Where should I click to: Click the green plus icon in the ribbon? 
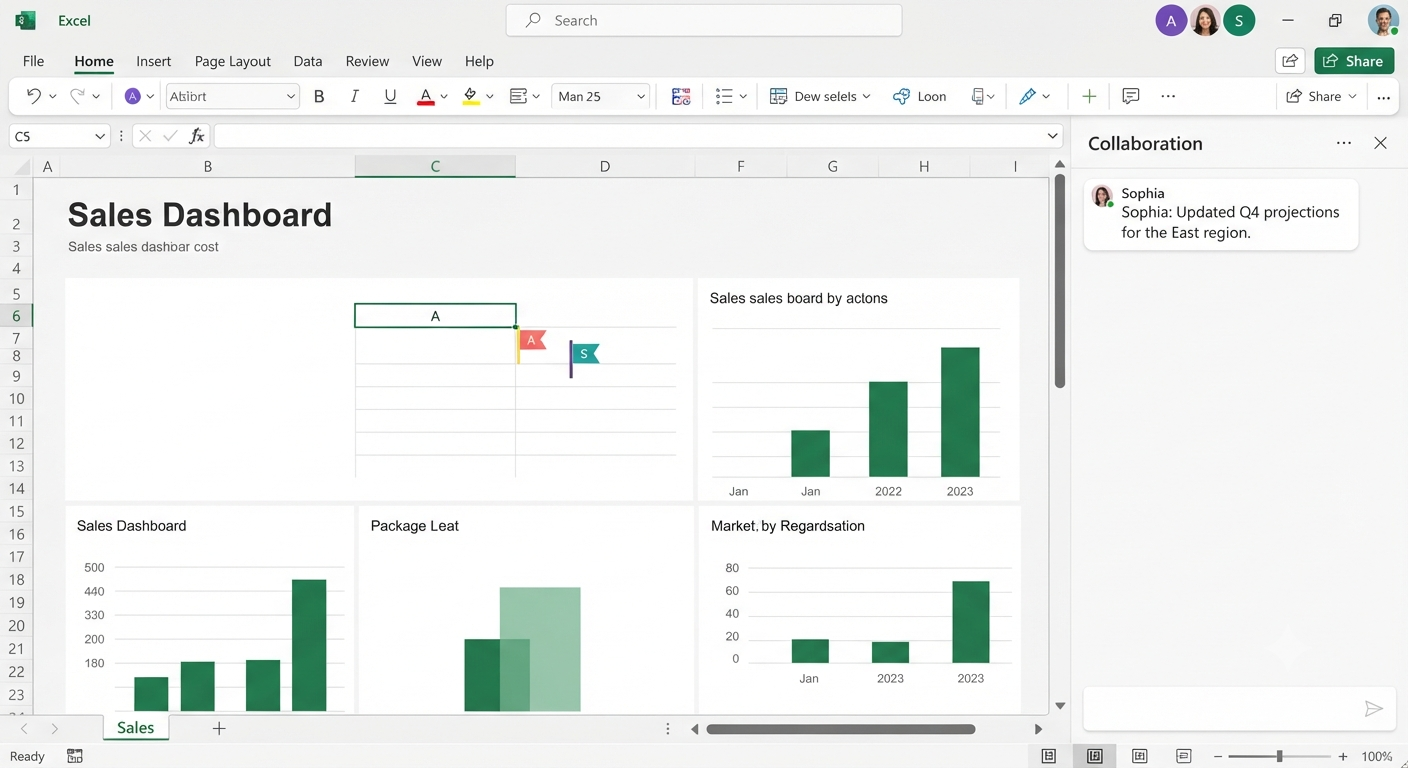coord(1089,96)
